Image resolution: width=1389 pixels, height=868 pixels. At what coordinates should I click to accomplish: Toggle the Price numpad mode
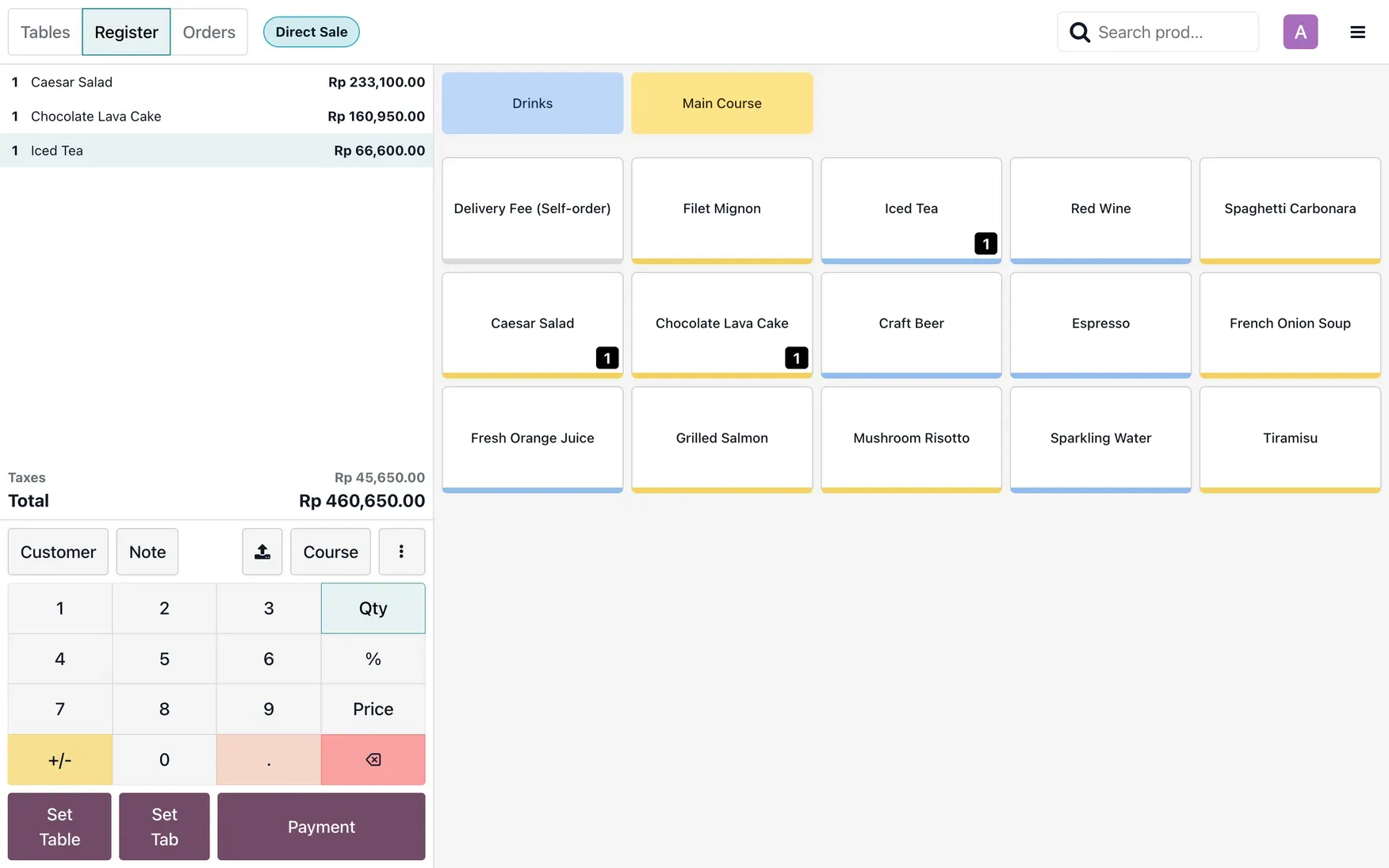pos(373,709)
